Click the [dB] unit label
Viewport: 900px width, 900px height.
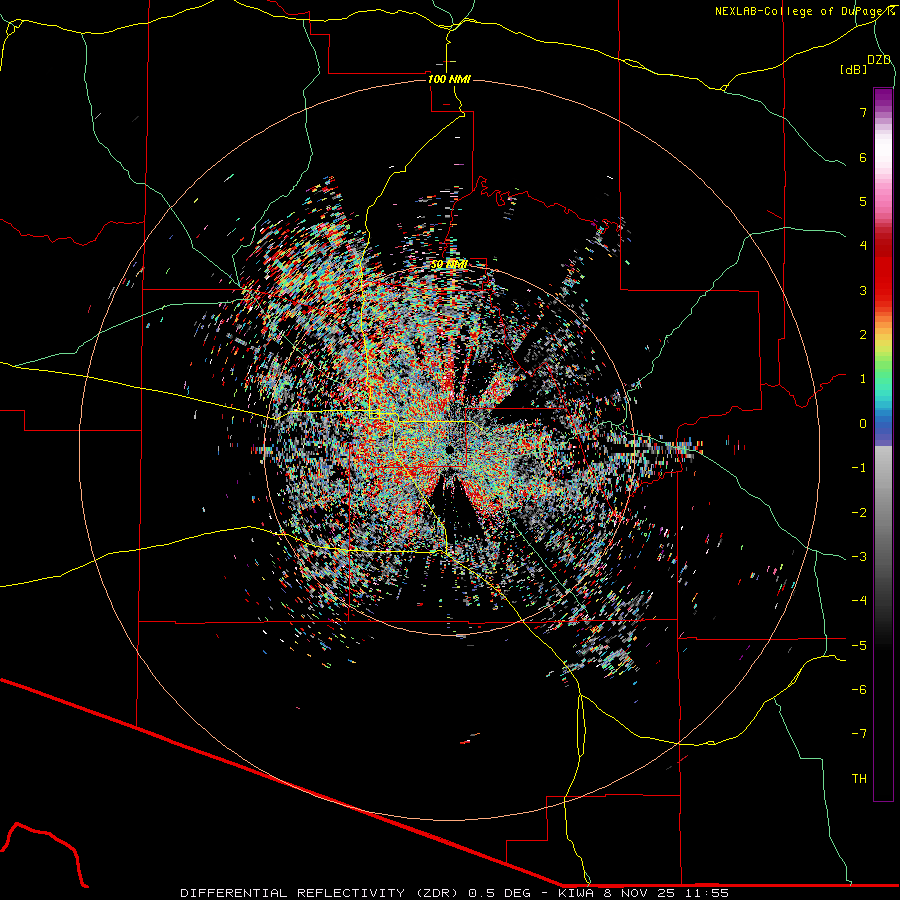(853, 69)
